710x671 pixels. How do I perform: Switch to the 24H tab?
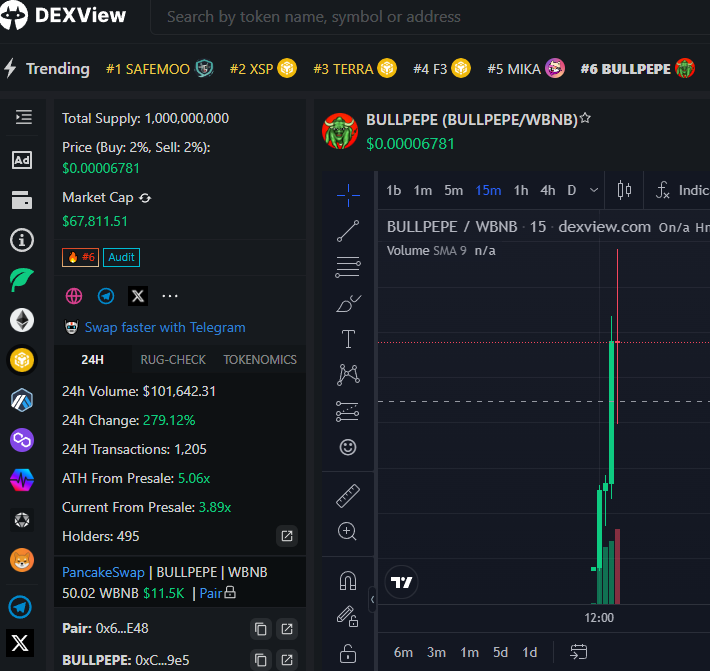93,359
